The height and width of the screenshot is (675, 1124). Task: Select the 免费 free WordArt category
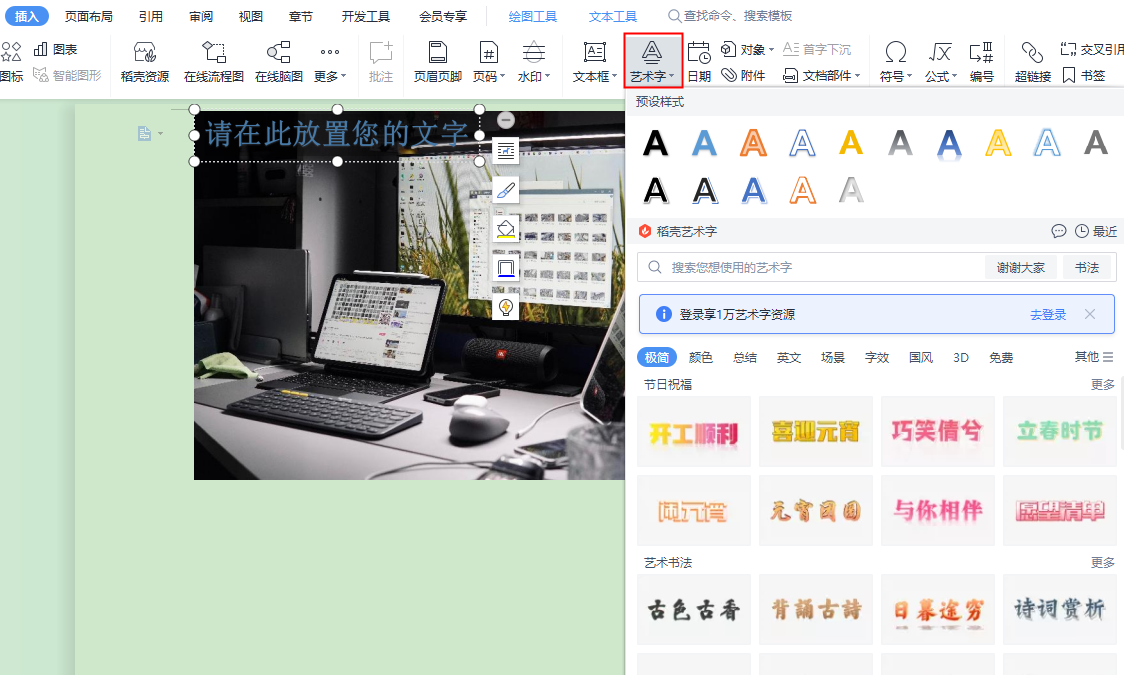pyautogui.click(x=1001, y=358)
